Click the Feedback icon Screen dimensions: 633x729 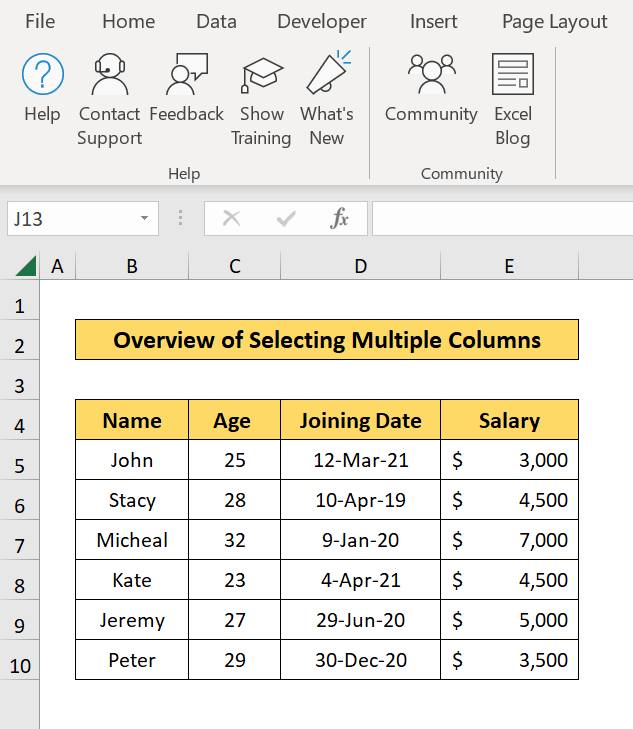pyautogui.click(x=186, y=75)
